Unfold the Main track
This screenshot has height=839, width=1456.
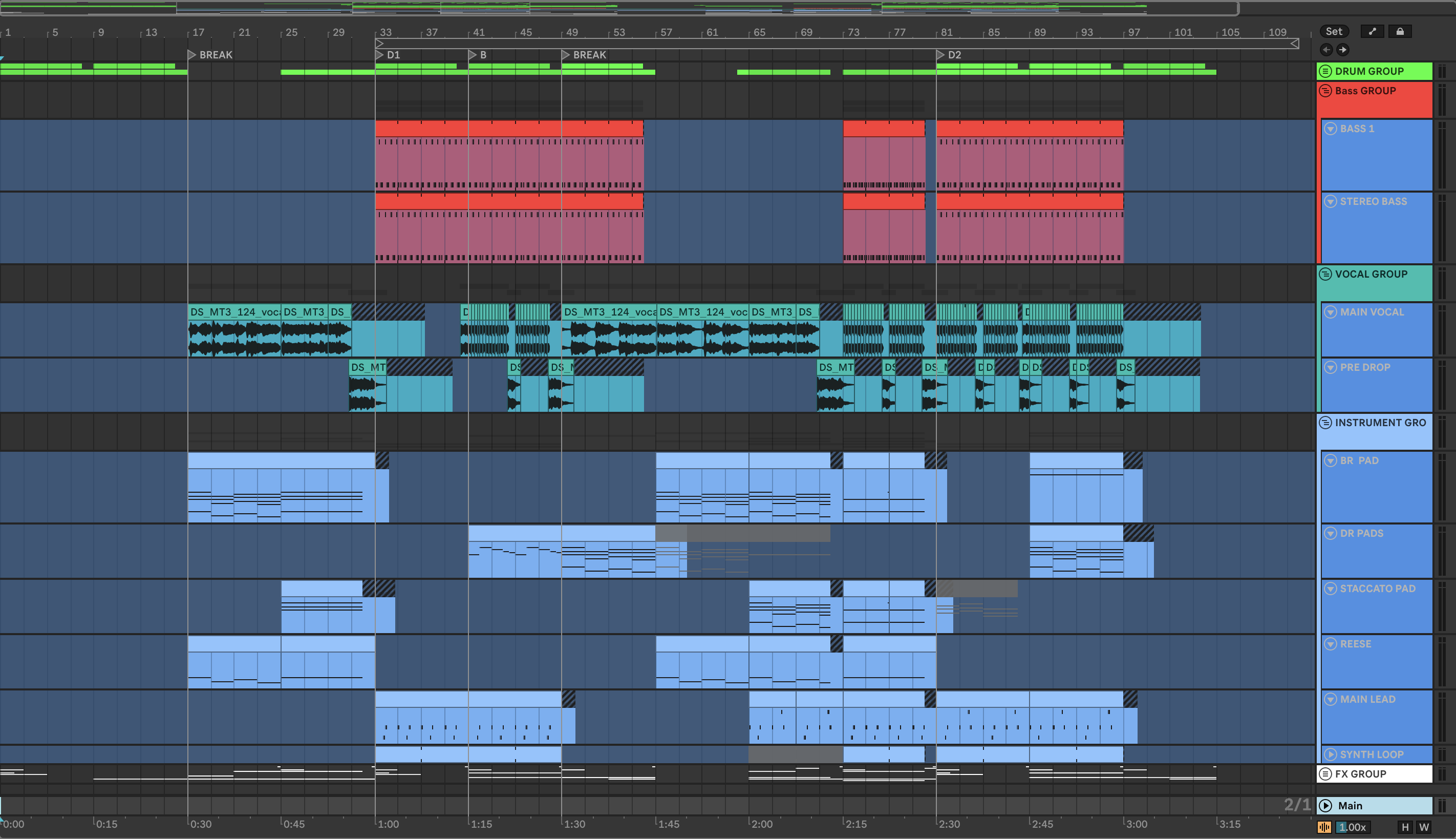[1326, 806]
